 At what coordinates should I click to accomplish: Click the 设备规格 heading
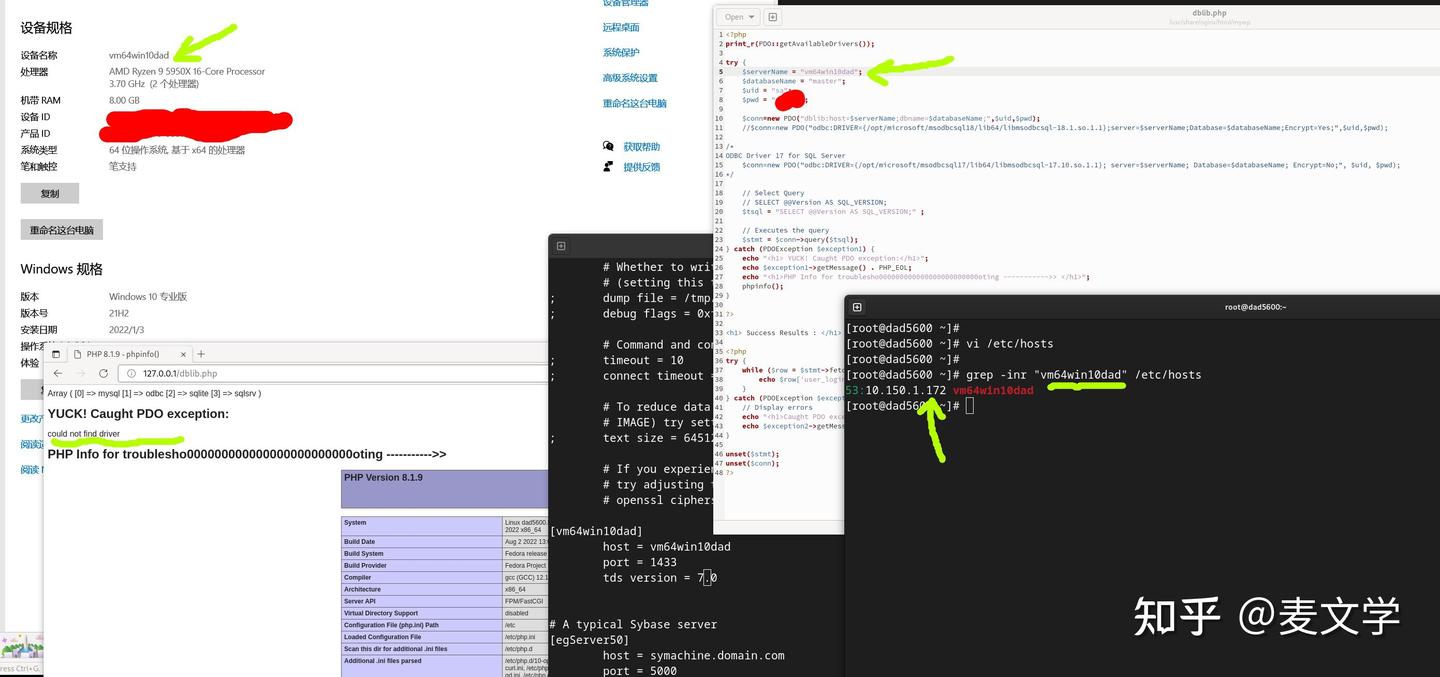tap(46, 28)
